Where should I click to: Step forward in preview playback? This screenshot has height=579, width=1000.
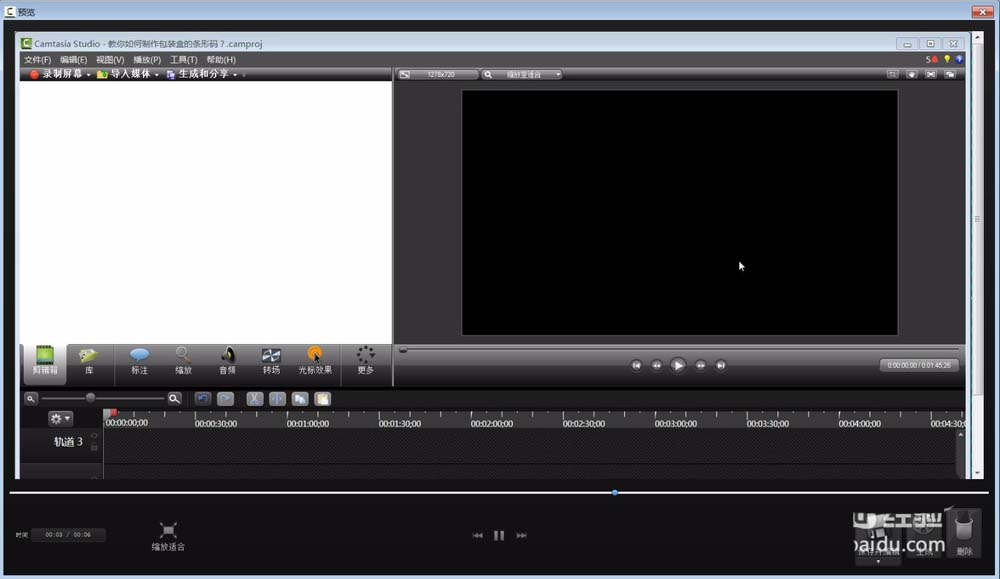[x=700, y=365]
